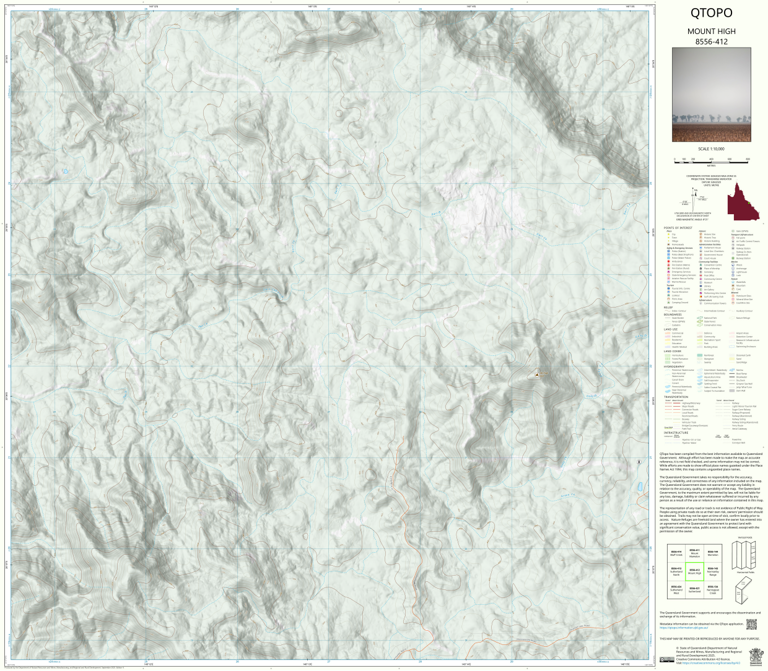Image resolution: width=768 pixels, height=671 pixels.
Task: Click the TRANSPORTATION legend heading
Action: point(676,397)
